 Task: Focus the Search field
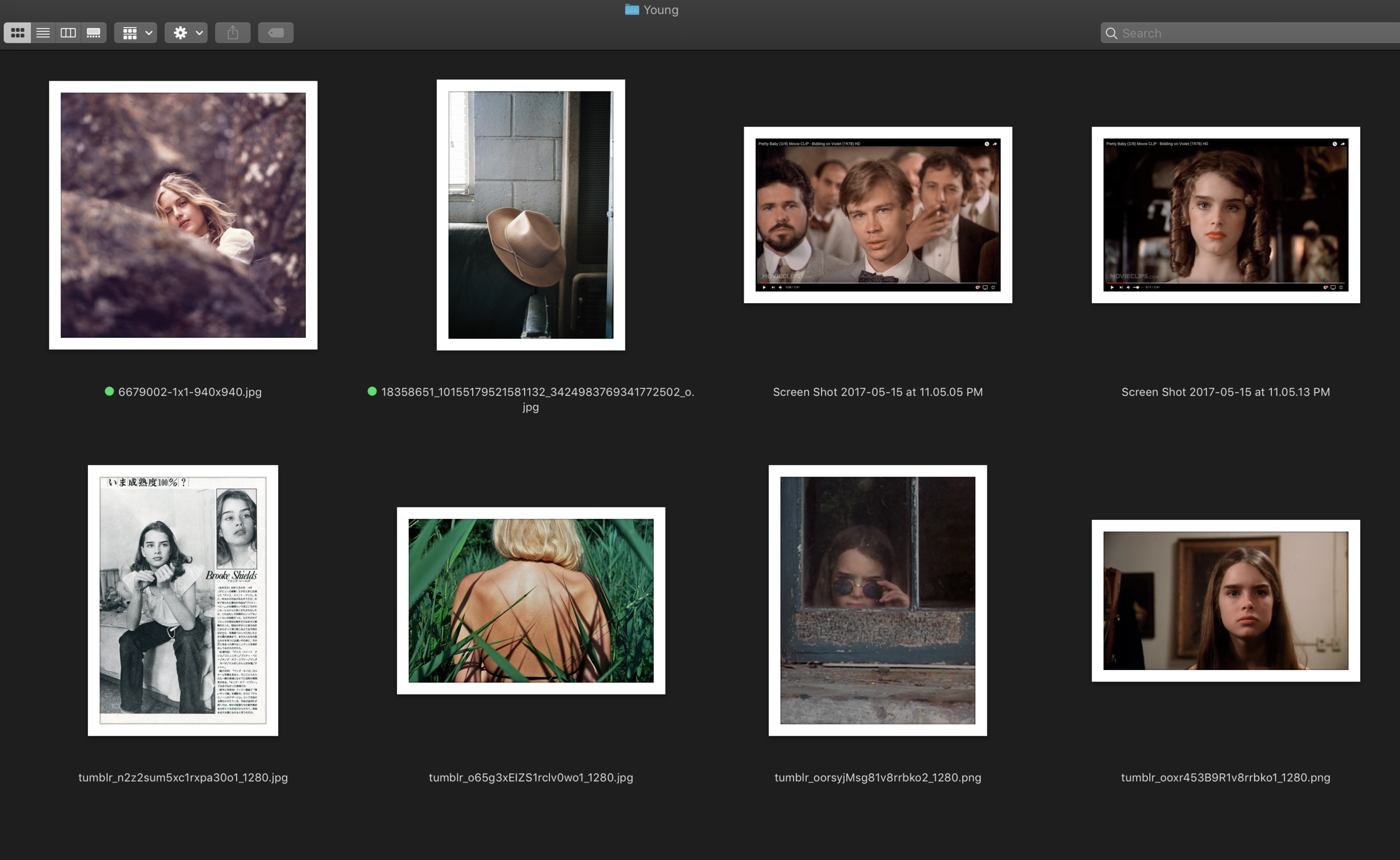pyautogui.click(x=1250, y=33)
